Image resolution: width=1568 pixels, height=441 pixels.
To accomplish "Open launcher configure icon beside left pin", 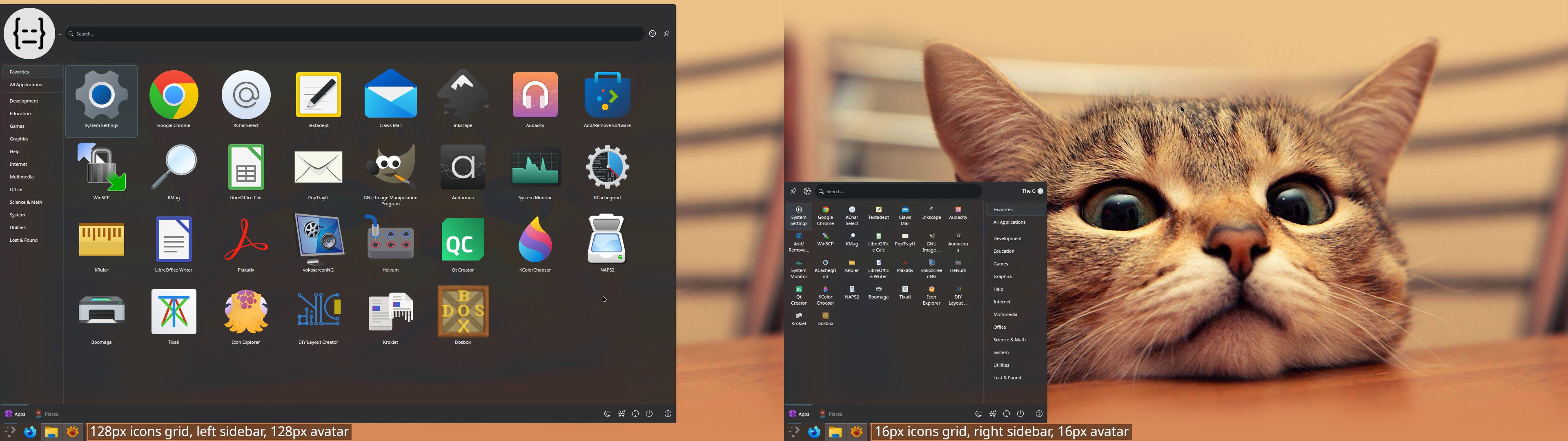I will (x=653, y=34).
